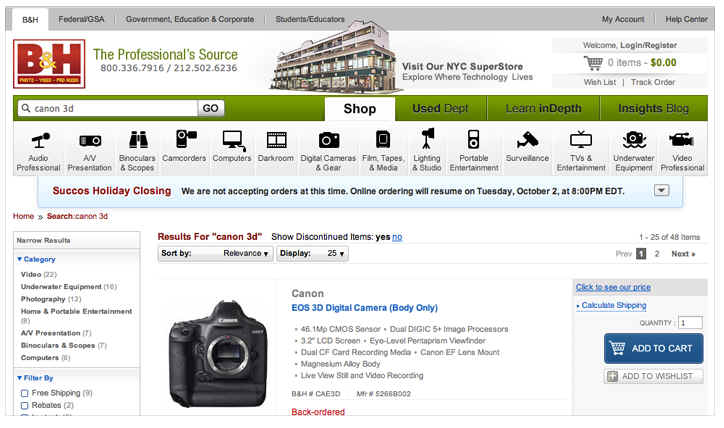
Task: Filter by Underwater Equipment category
Action: pos(69,287)
